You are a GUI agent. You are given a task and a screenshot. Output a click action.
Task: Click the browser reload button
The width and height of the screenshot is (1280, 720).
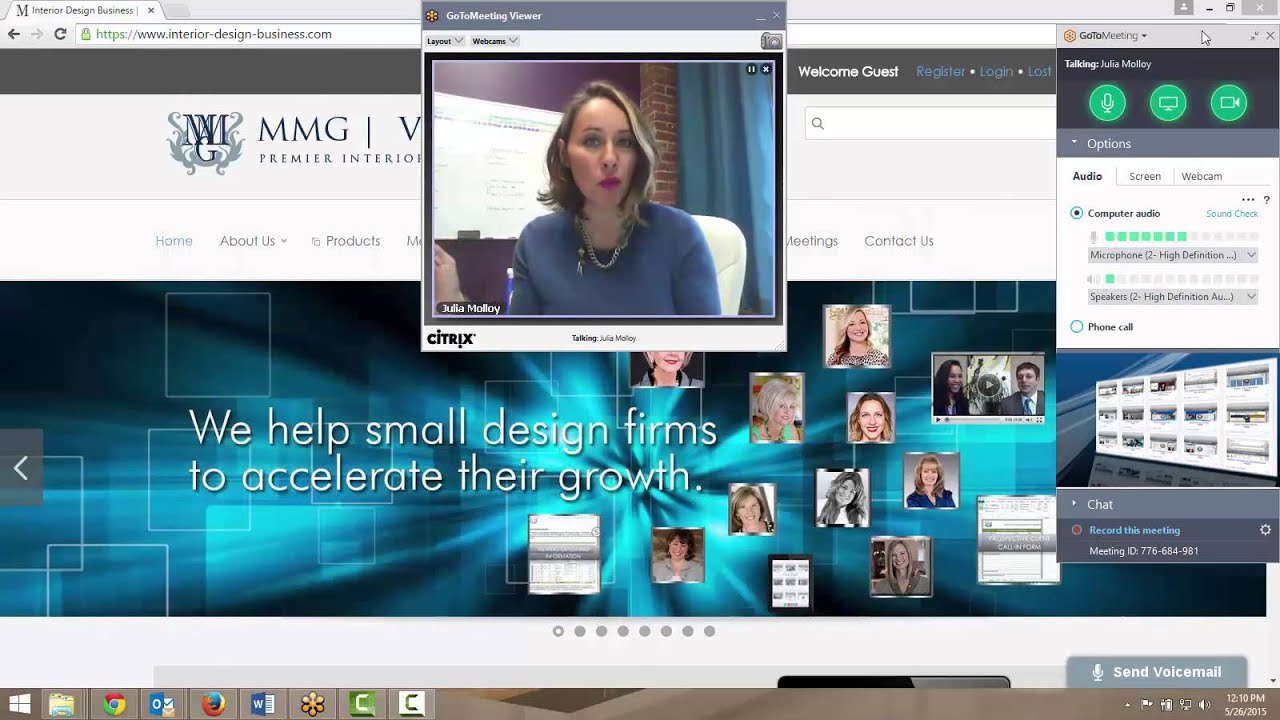[60, 34]
